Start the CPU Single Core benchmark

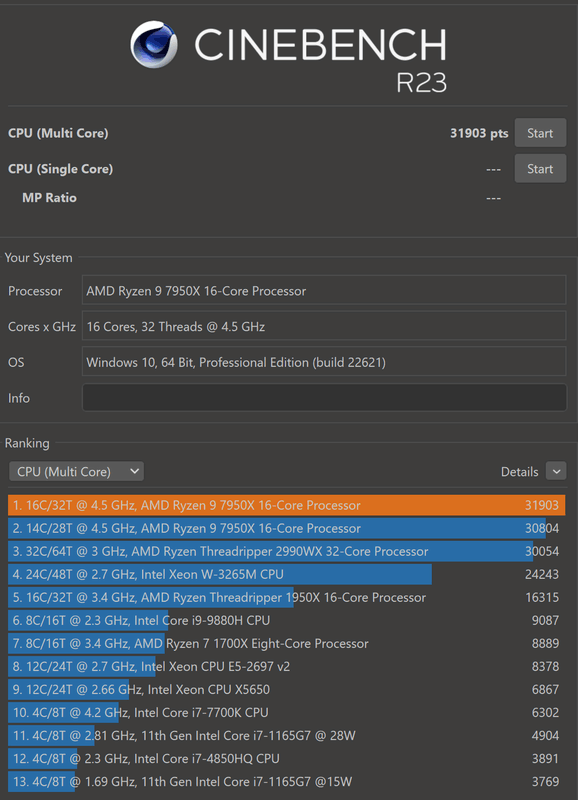coord(540,169)
